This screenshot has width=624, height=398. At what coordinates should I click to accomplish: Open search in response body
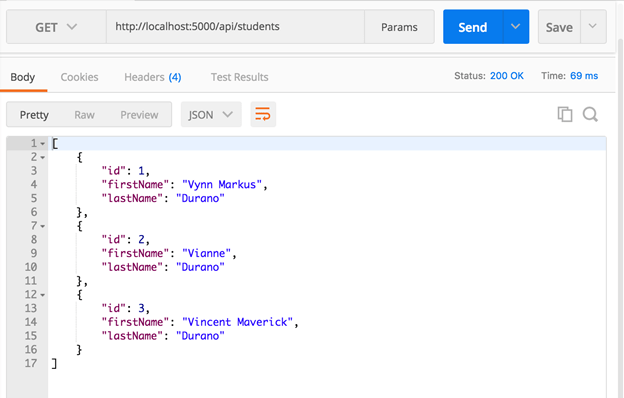590,114
